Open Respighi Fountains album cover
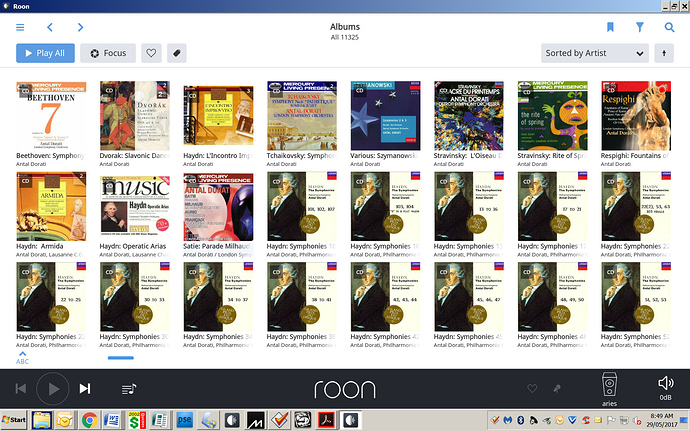Image resolution: width=690 pixels, height=431 pixels. [x=636, y=116]
